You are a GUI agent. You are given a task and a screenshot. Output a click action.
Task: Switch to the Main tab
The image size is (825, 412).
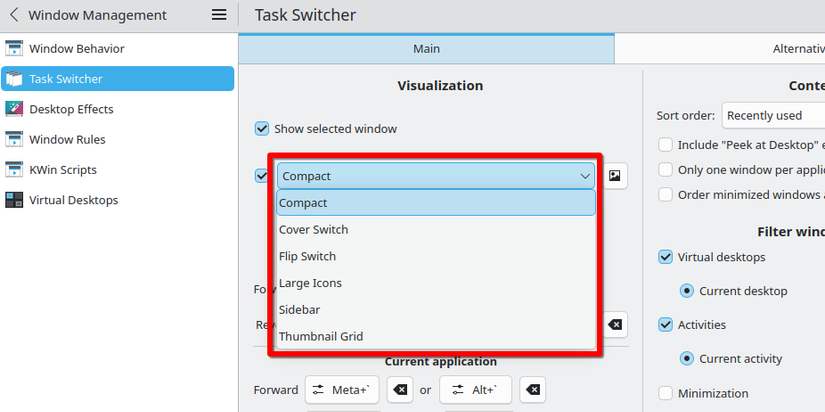[x=426, y=48]
